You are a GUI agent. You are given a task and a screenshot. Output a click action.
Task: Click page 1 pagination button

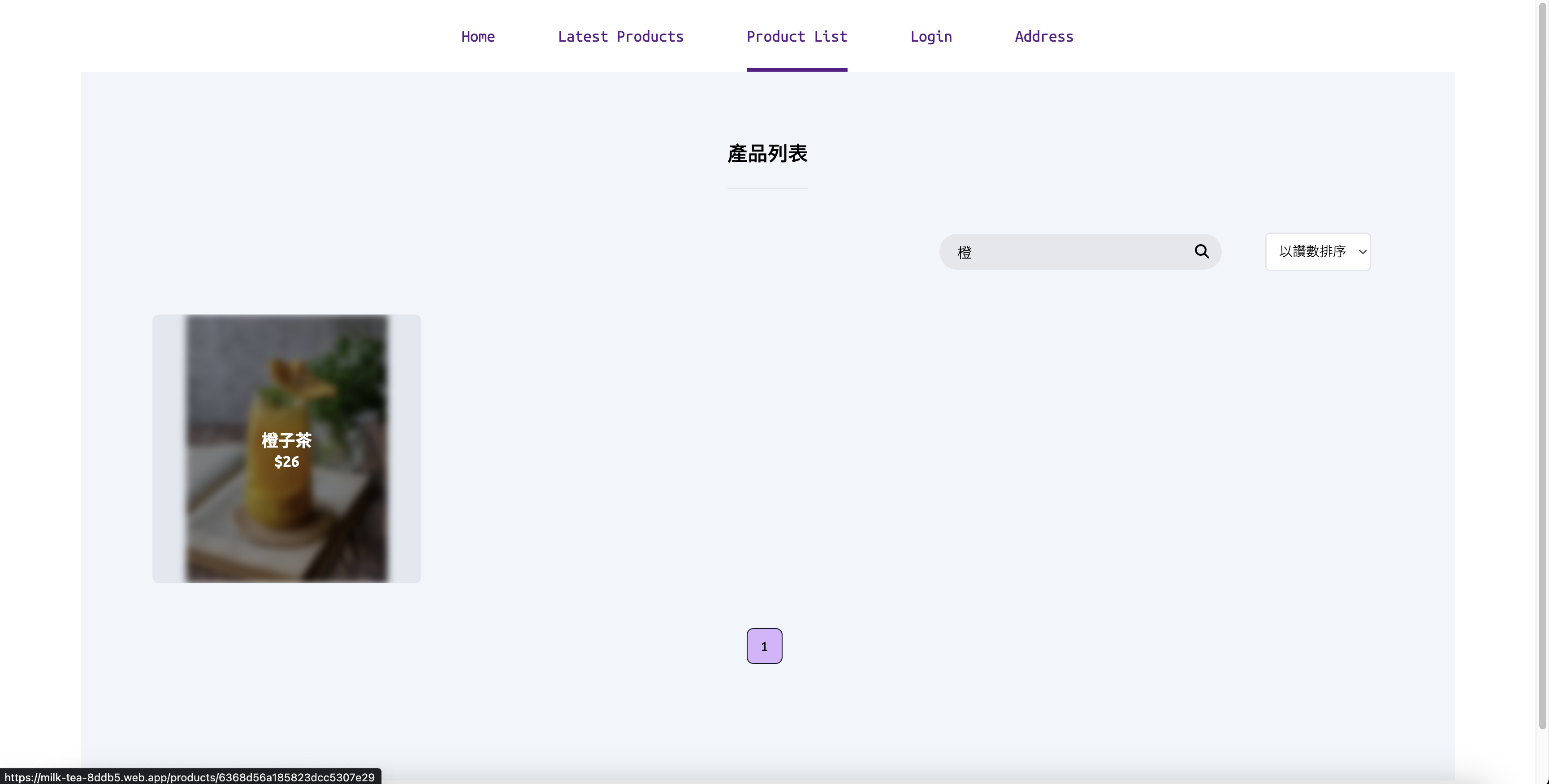tap(764, 646)
